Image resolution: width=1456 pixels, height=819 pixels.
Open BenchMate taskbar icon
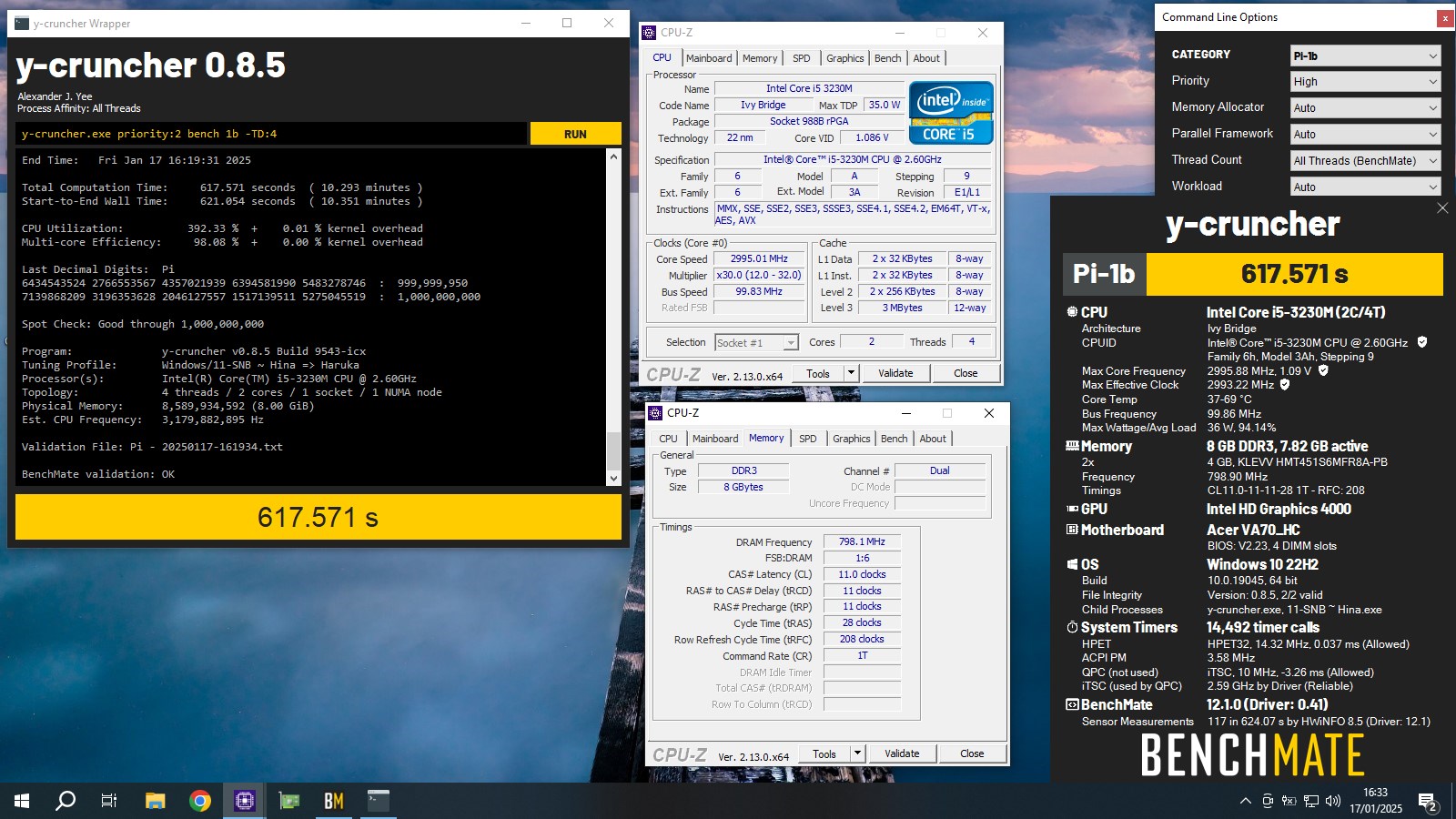click(x=334, y=801)
